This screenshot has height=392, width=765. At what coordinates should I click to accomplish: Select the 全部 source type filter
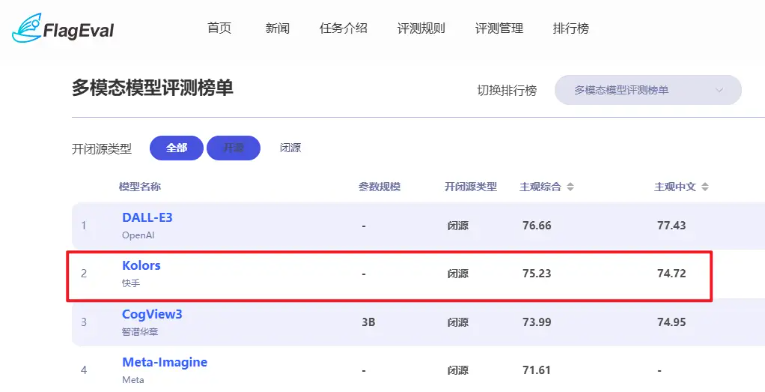[176, 148]
